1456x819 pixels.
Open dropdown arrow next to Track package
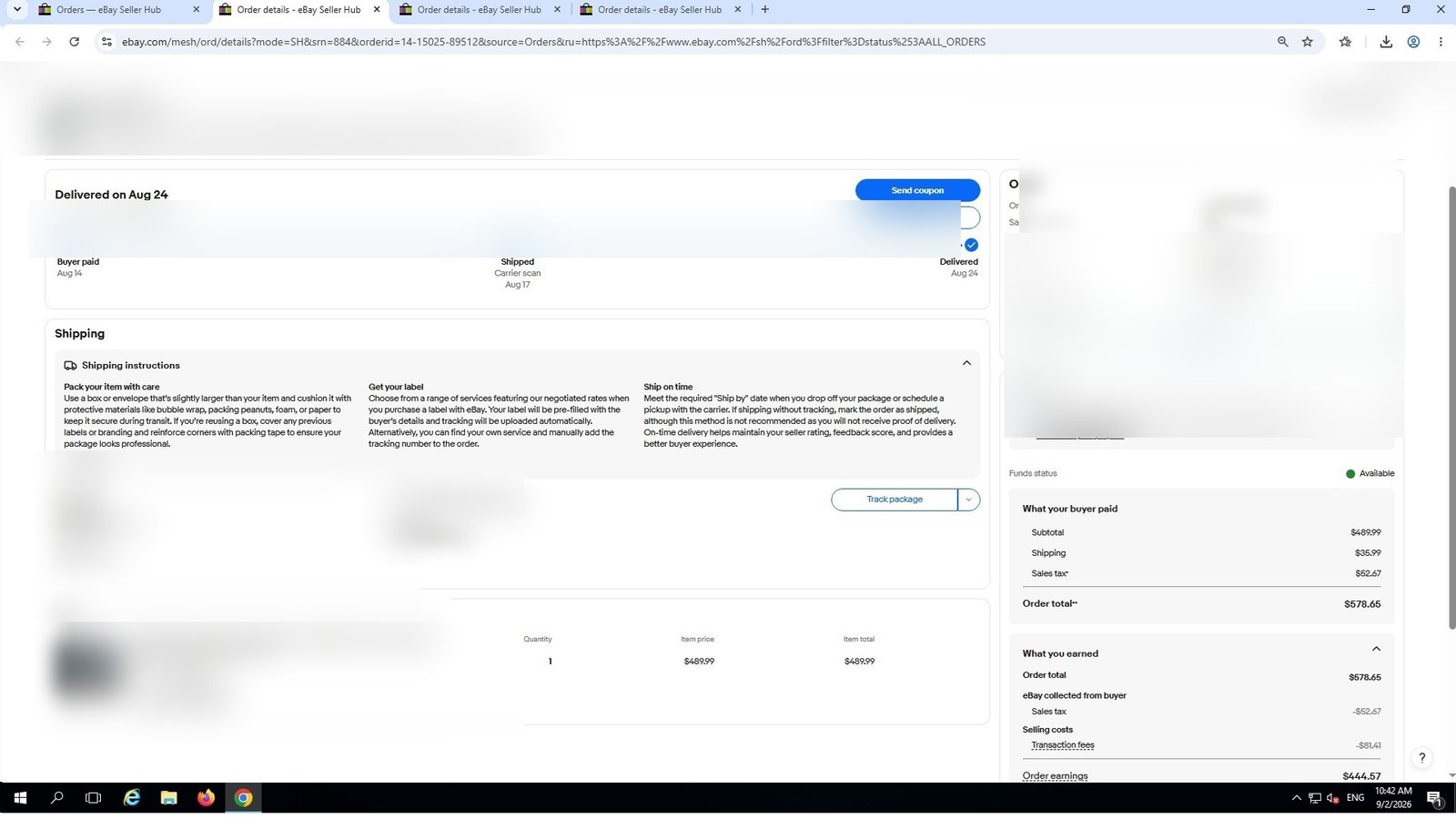[x=968, y=500]
